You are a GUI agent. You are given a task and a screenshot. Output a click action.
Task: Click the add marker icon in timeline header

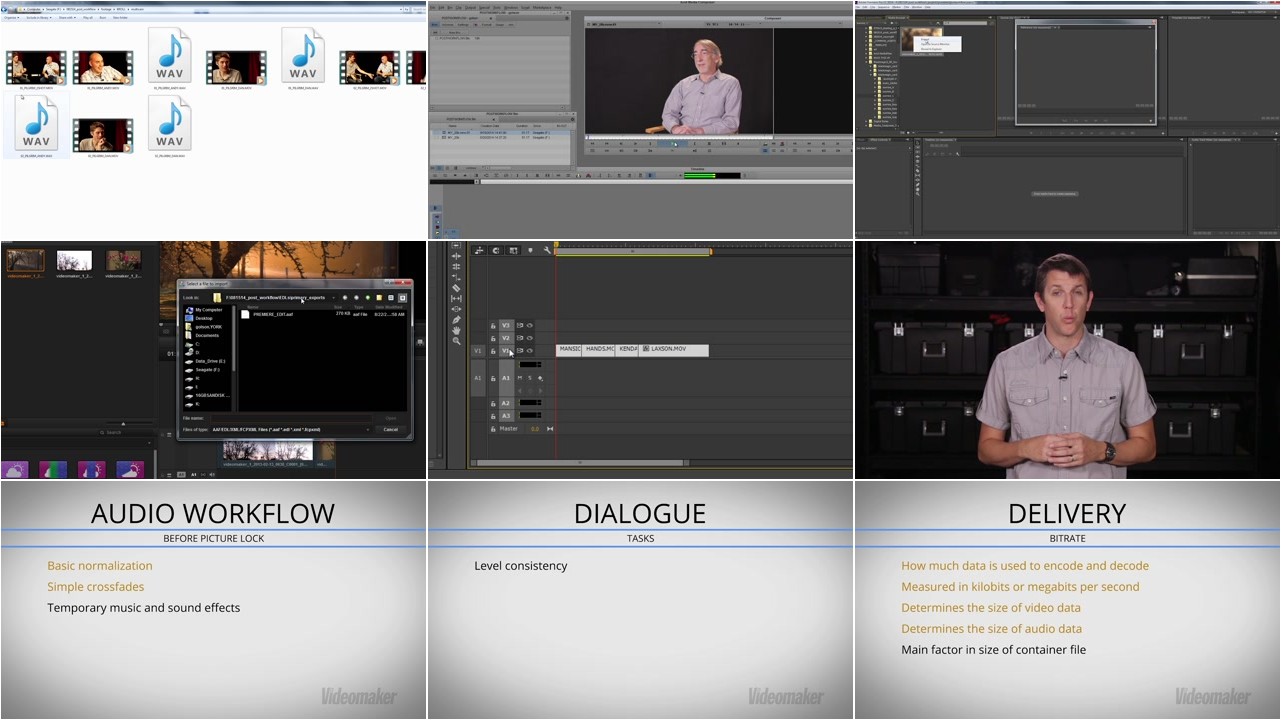click(x=530, y=250)
